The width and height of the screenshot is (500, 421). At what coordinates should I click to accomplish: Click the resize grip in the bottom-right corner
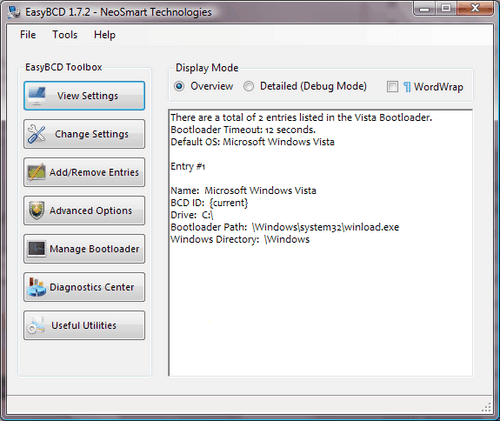click(x=487, y=407)
